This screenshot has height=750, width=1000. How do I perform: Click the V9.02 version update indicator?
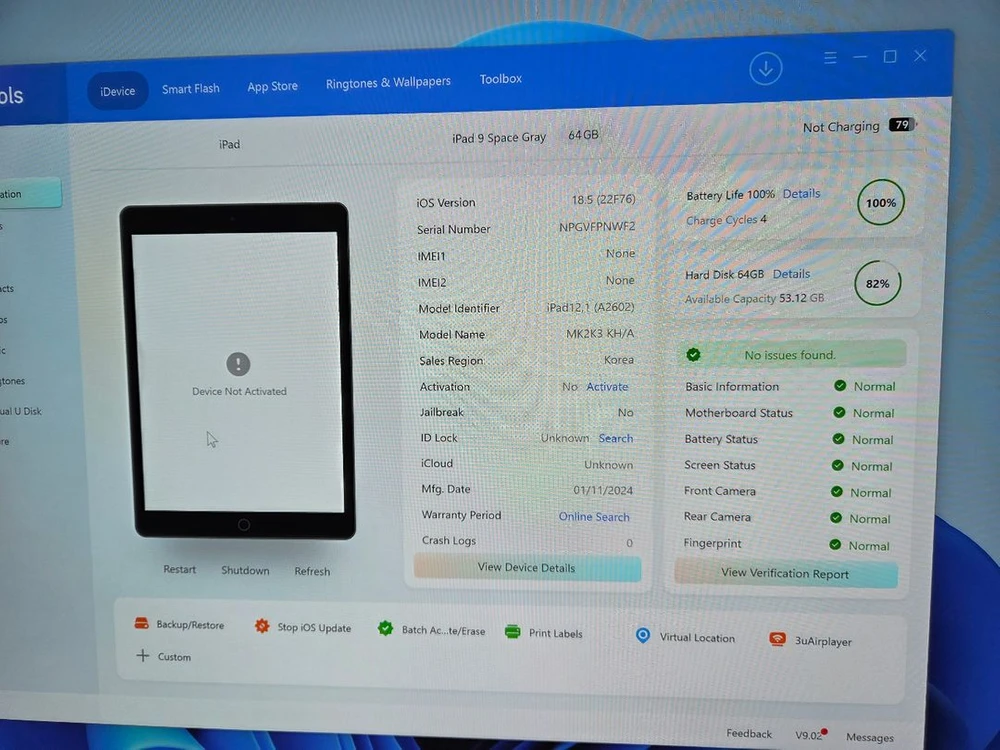[810, 735]
